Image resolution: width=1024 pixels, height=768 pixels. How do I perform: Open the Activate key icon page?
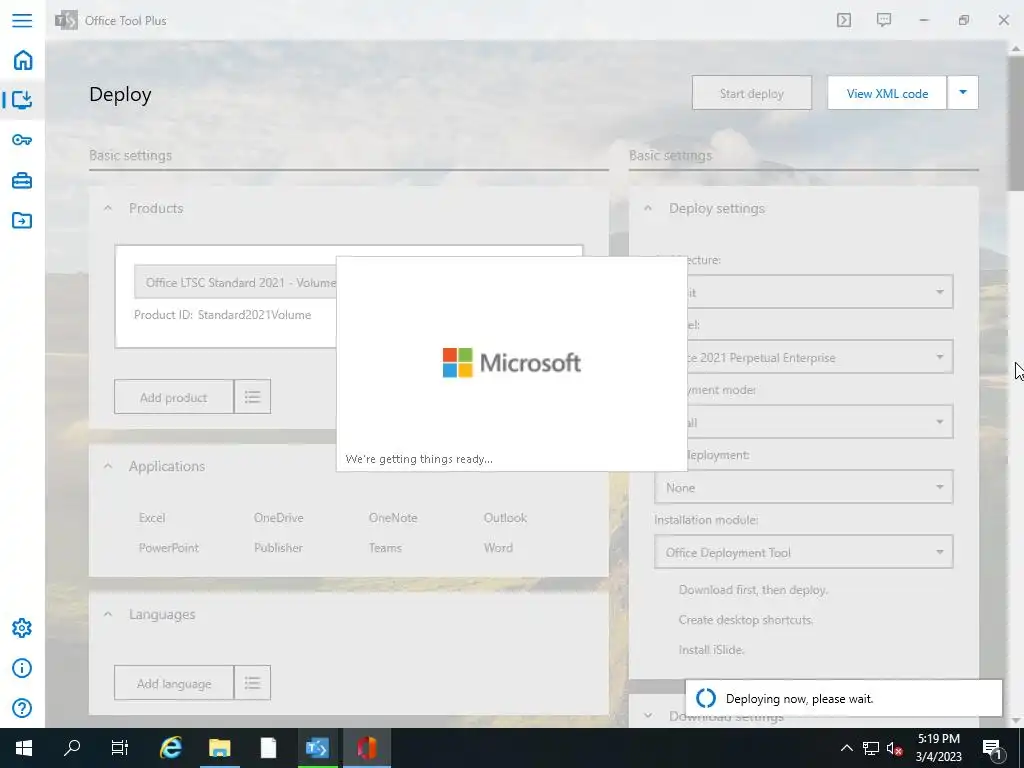pos(22,140)
